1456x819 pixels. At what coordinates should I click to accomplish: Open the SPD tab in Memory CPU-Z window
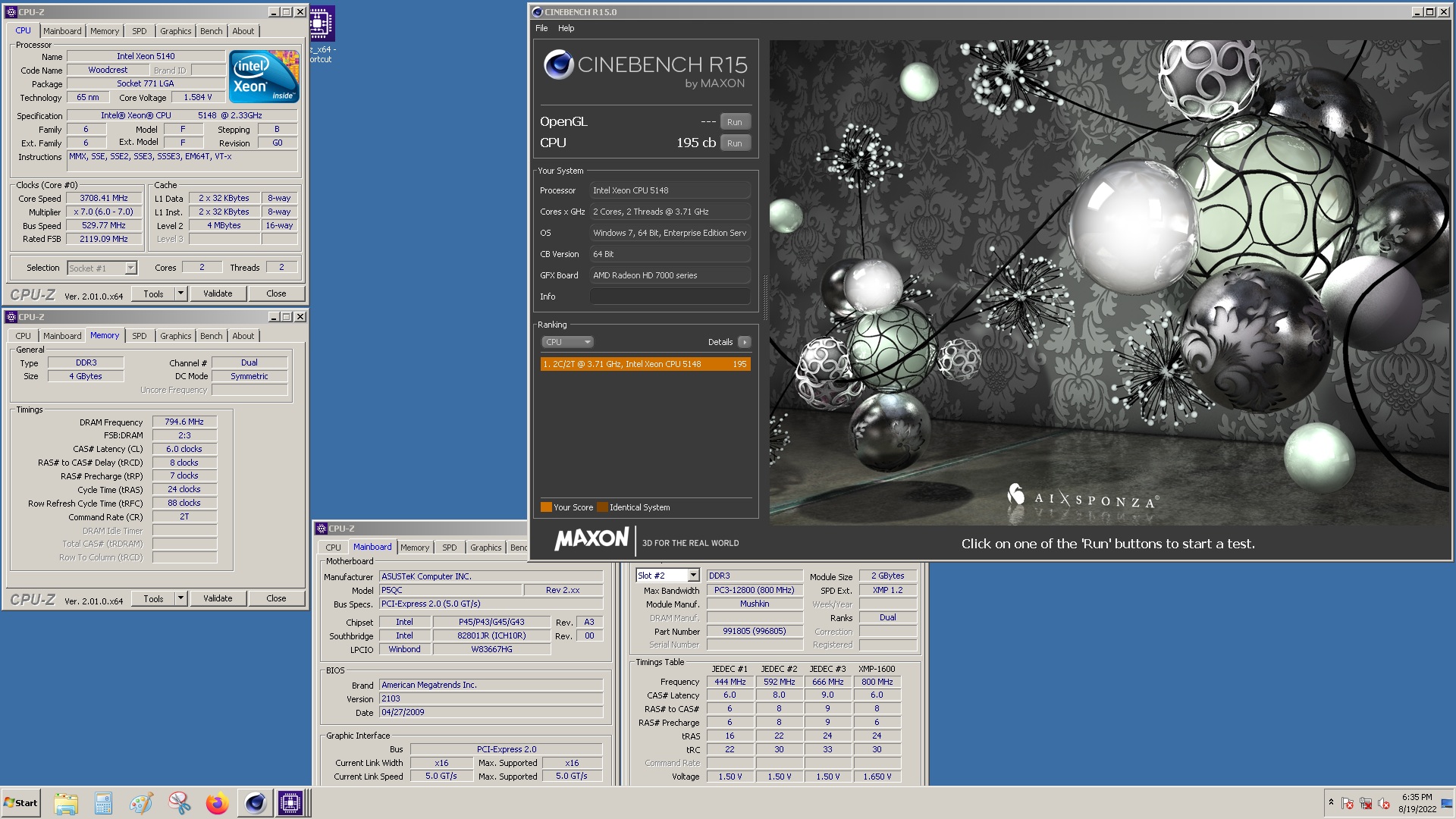[x=140, y=336]
